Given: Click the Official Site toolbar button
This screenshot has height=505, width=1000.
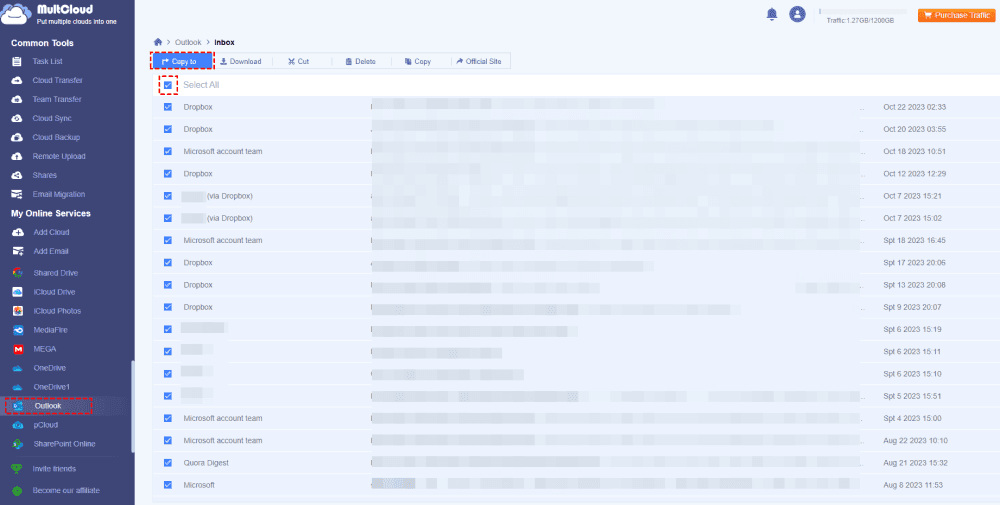Looking at the screenshot, I should coord(479,61).
